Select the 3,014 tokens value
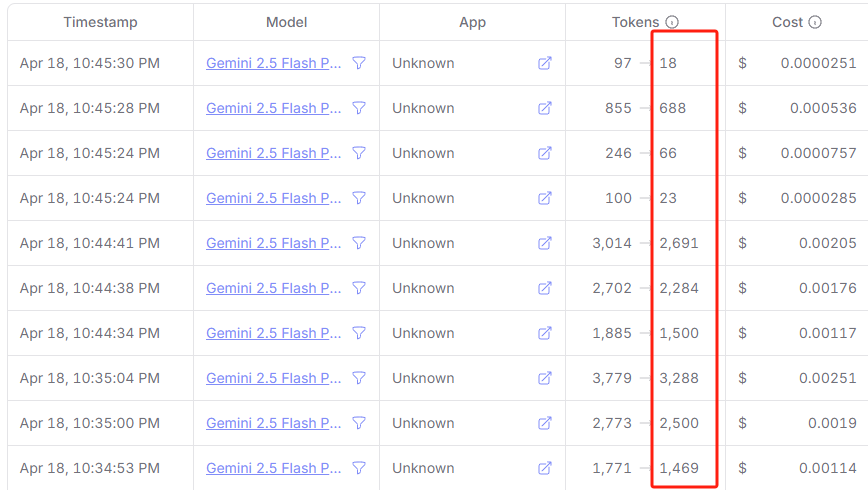 click(x=612, y=243)
